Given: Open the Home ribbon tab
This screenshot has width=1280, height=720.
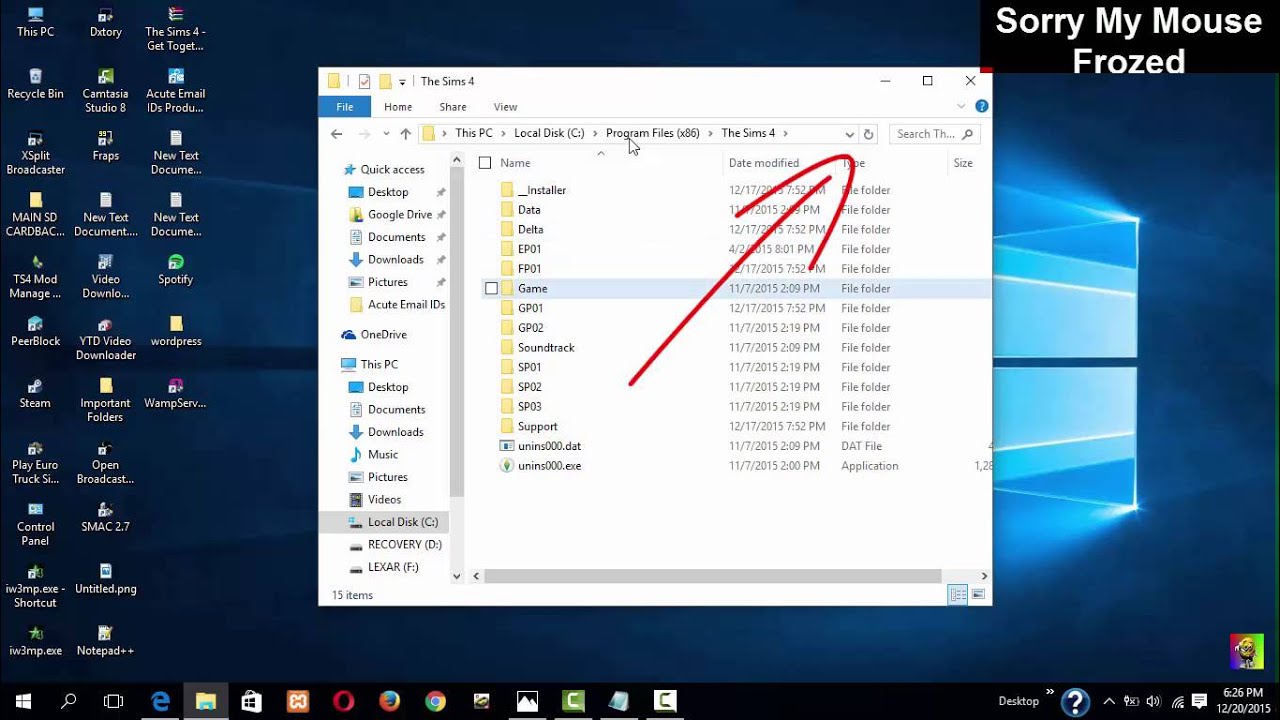Looking at the screenshot, I should point(398,107).
